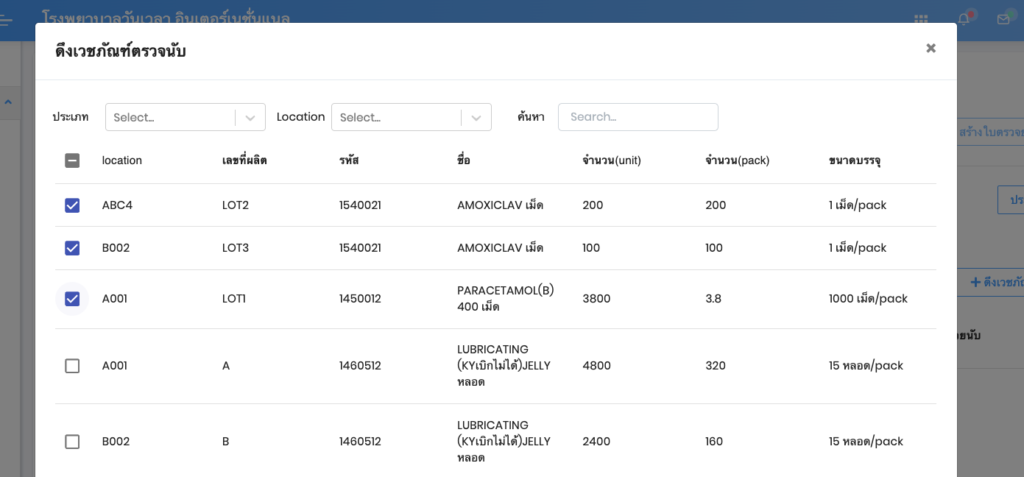The image size is (1024, 477).
Task: Click the Location dropdown arrow chevron
Action: (477, 117)
